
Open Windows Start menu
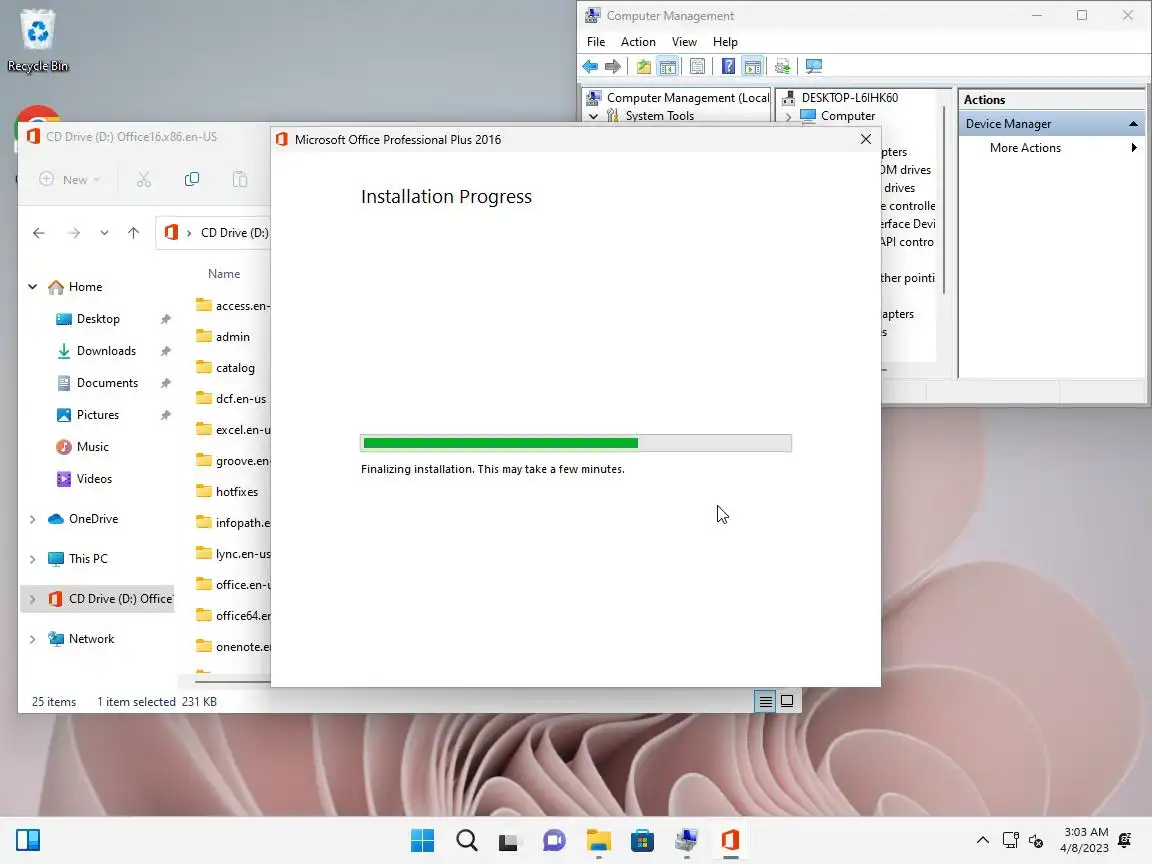(x=422, y=840)
